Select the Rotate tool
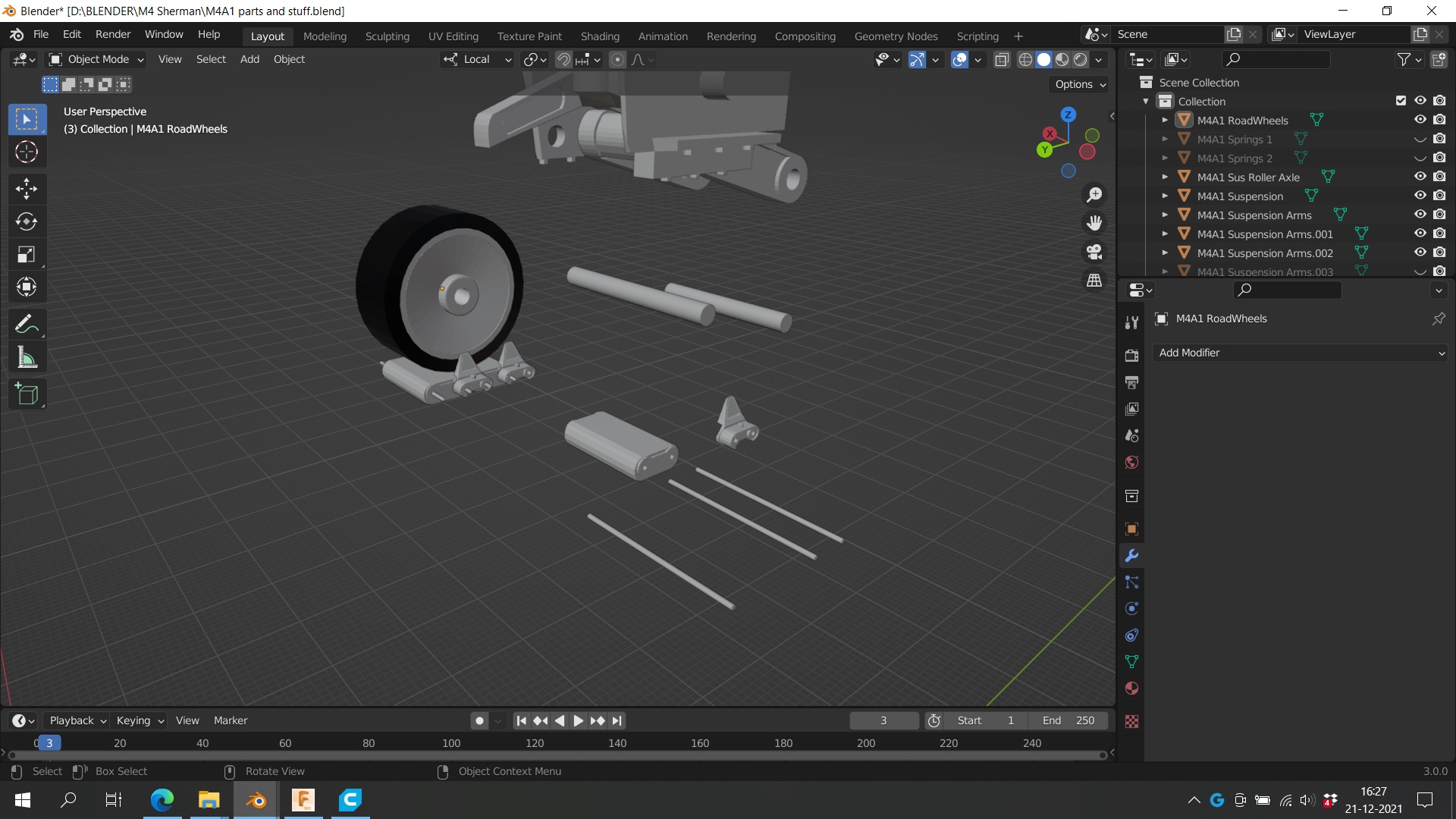The image size is (1456, 819). pos(27,221)
